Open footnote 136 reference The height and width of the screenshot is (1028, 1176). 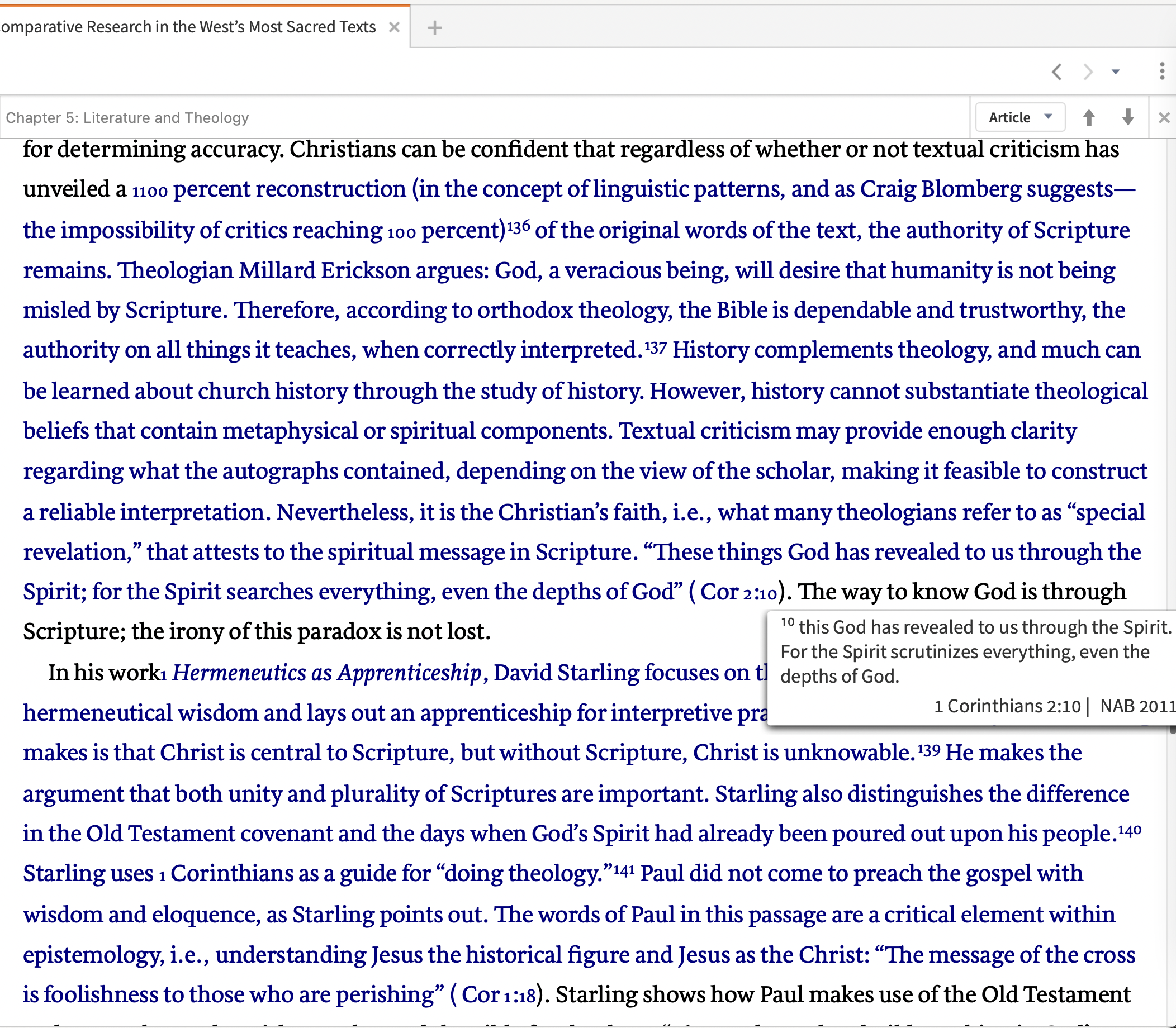[518, 226]
